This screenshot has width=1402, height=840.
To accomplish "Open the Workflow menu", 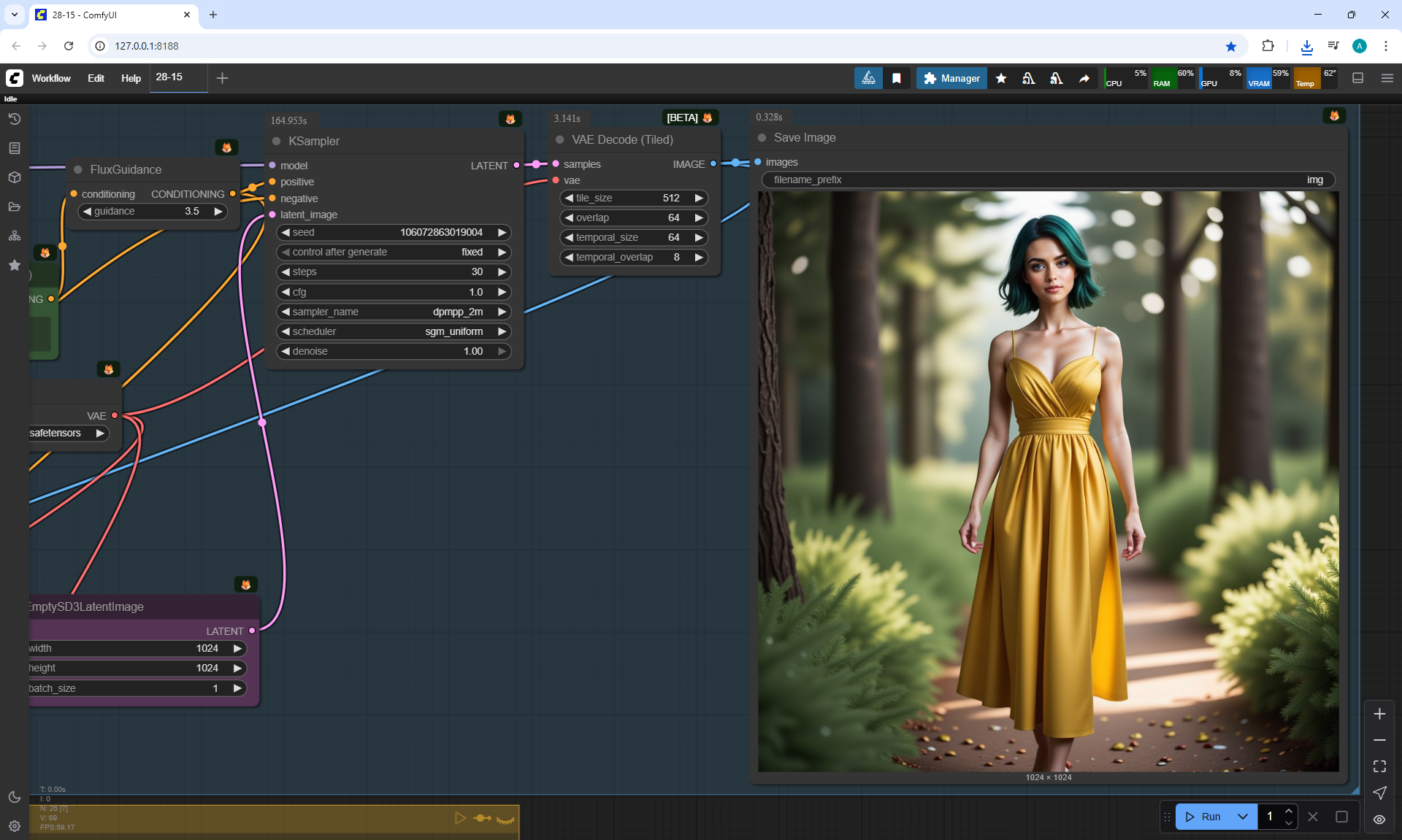I will click(x=51, y=78).
